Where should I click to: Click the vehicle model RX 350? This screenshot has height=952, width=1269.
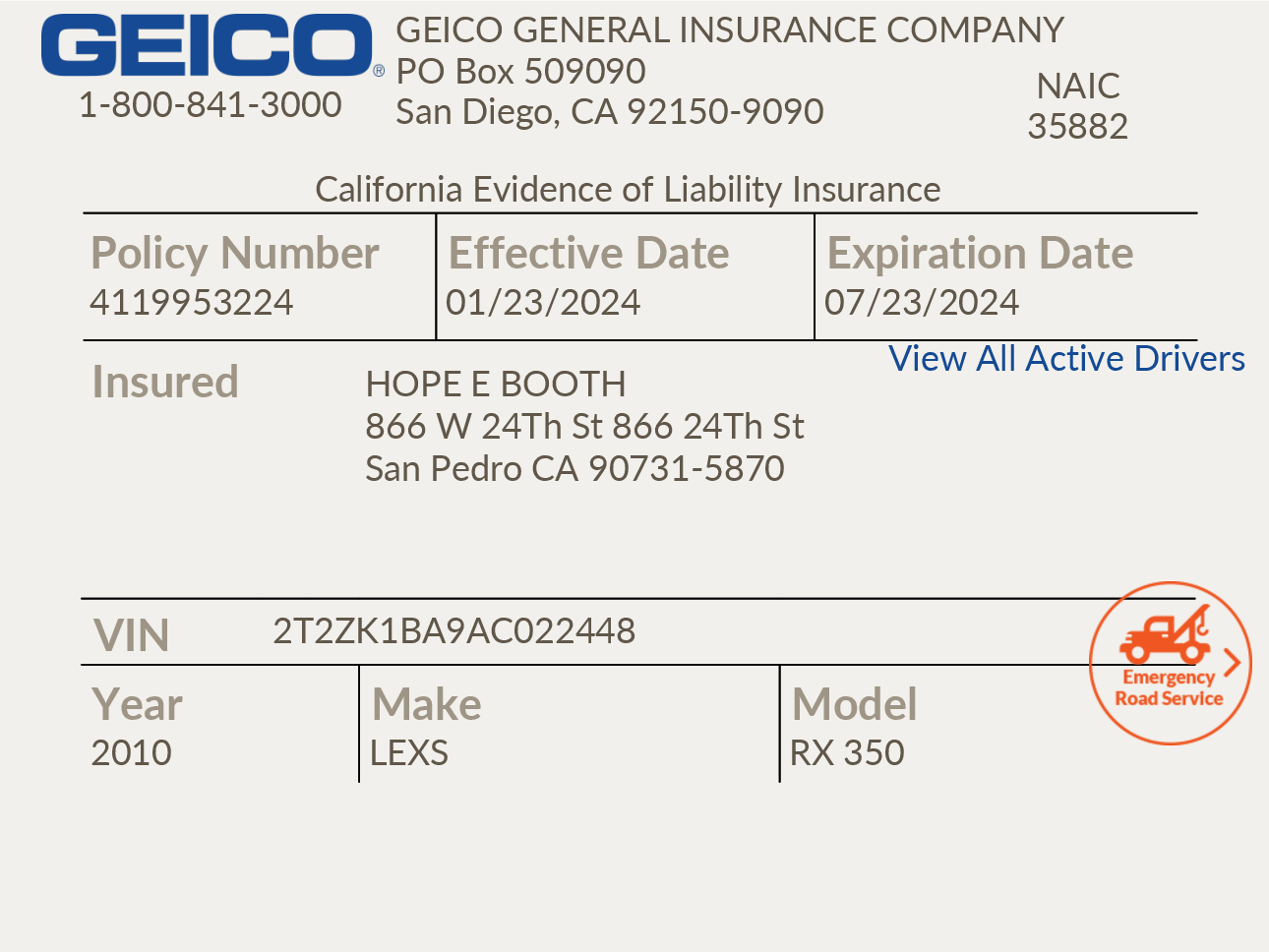846,752
